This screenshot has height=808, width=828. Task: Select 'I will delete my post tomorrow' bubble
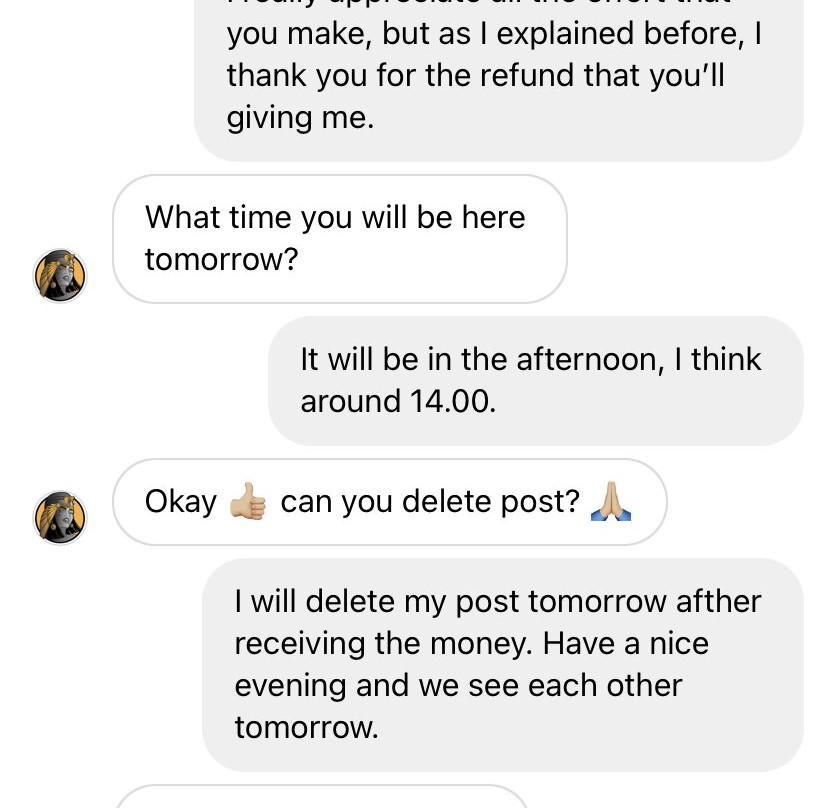click(x=503, y=664)
